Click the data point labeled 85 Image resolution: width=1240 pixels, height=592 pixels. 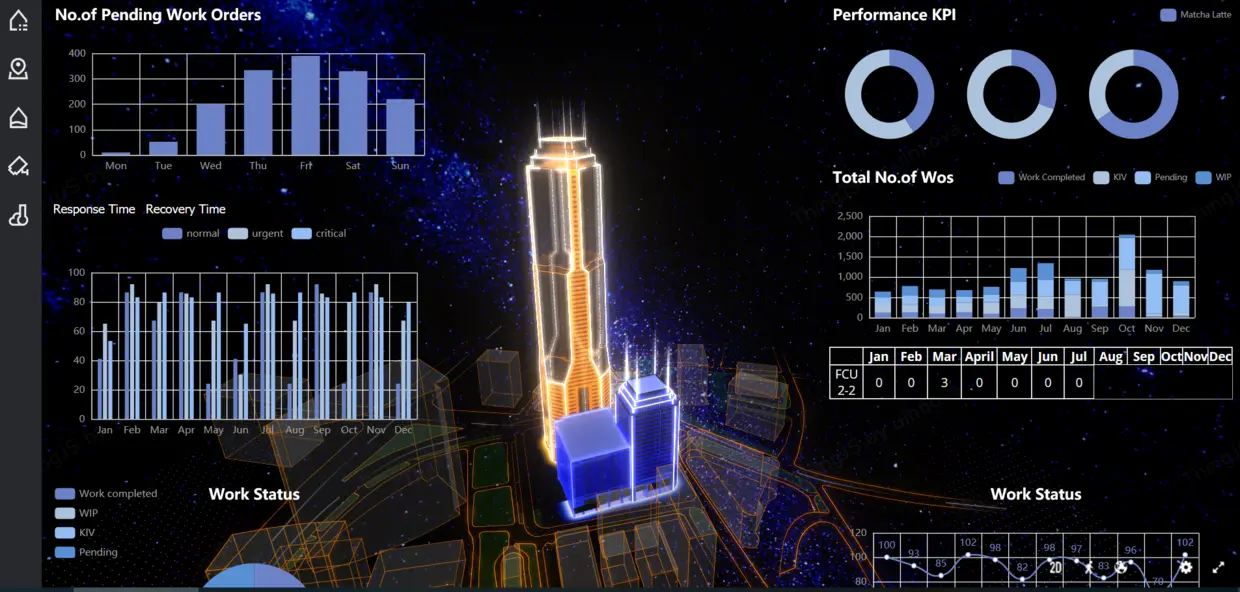point(941,576)
